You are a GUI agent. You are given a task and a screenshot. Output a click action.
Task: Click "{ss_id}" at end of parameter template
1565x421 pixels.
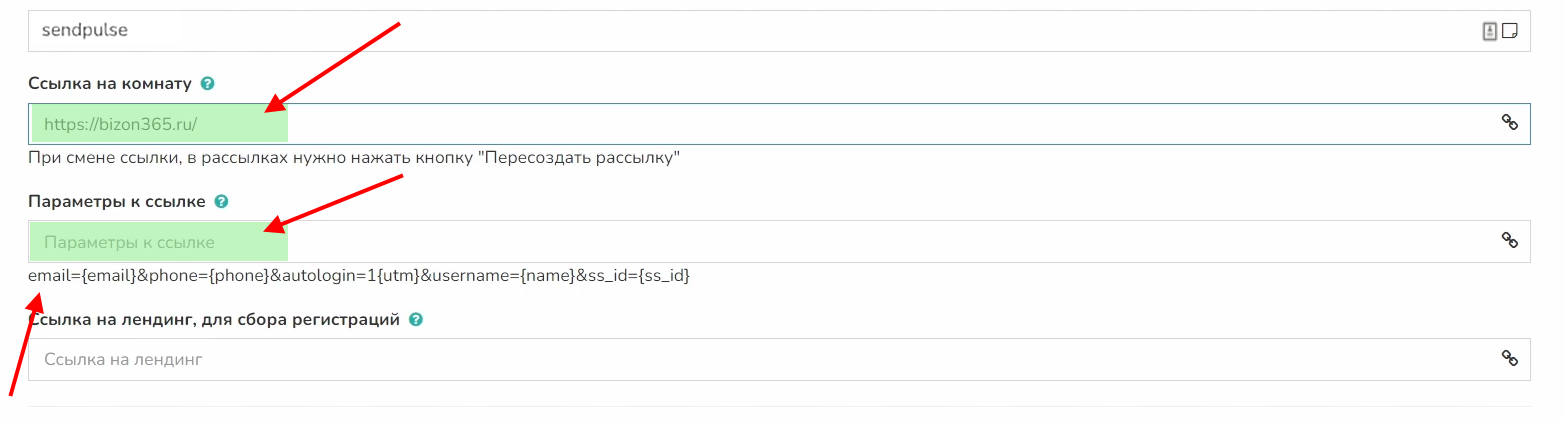pos(664,275)
